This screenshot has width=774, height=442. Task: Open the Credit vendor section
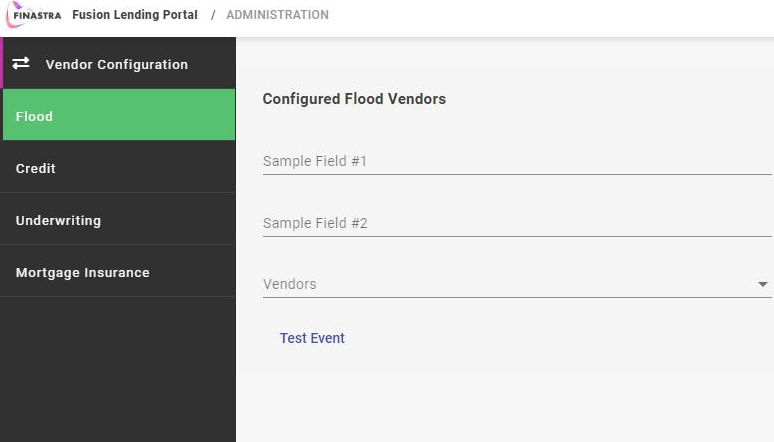[x=118, y=169]
